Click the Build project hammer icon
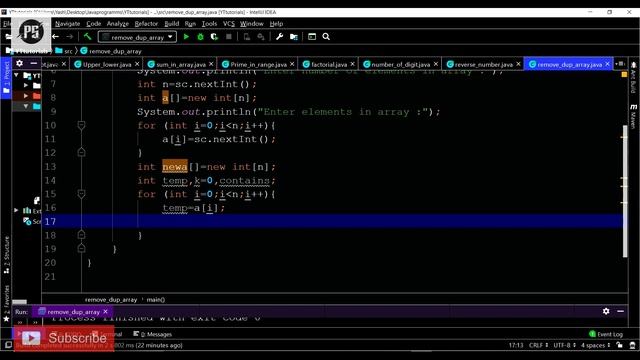640x360 pixels. pos(87,37)
